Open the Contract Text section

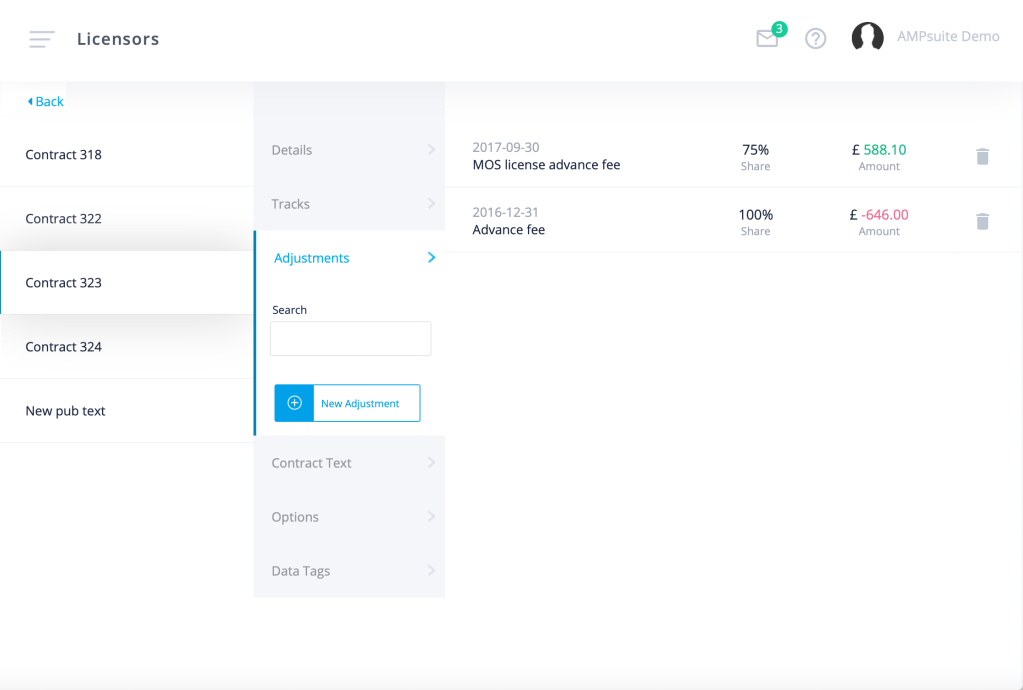(x=350, y=462)
